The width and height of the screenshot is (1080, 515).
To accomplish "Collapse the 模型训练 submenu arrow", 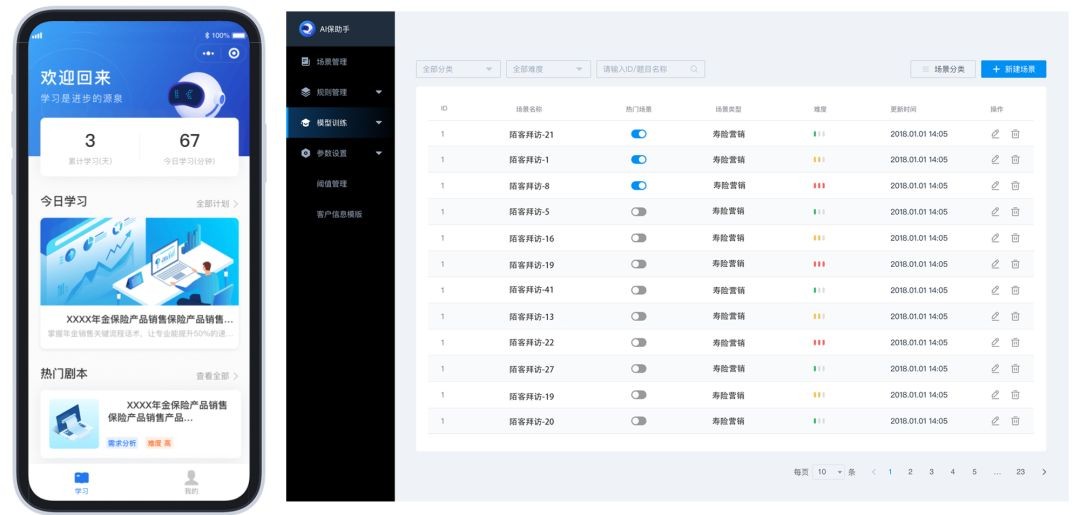I will (x=379, y=123).
